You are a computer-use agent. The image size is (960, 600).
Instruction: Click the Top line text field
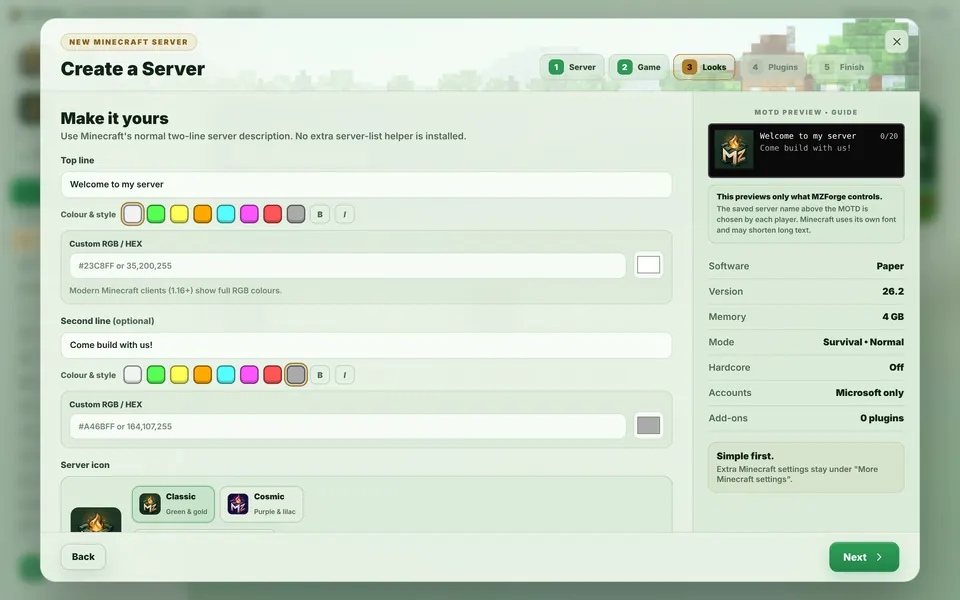[x=366, y=184]
